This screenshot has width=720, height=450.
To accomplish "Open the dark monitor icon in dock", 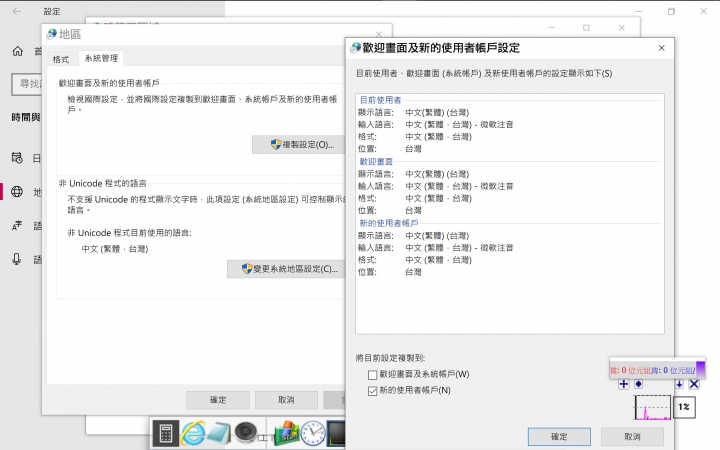I will point(337,433).
